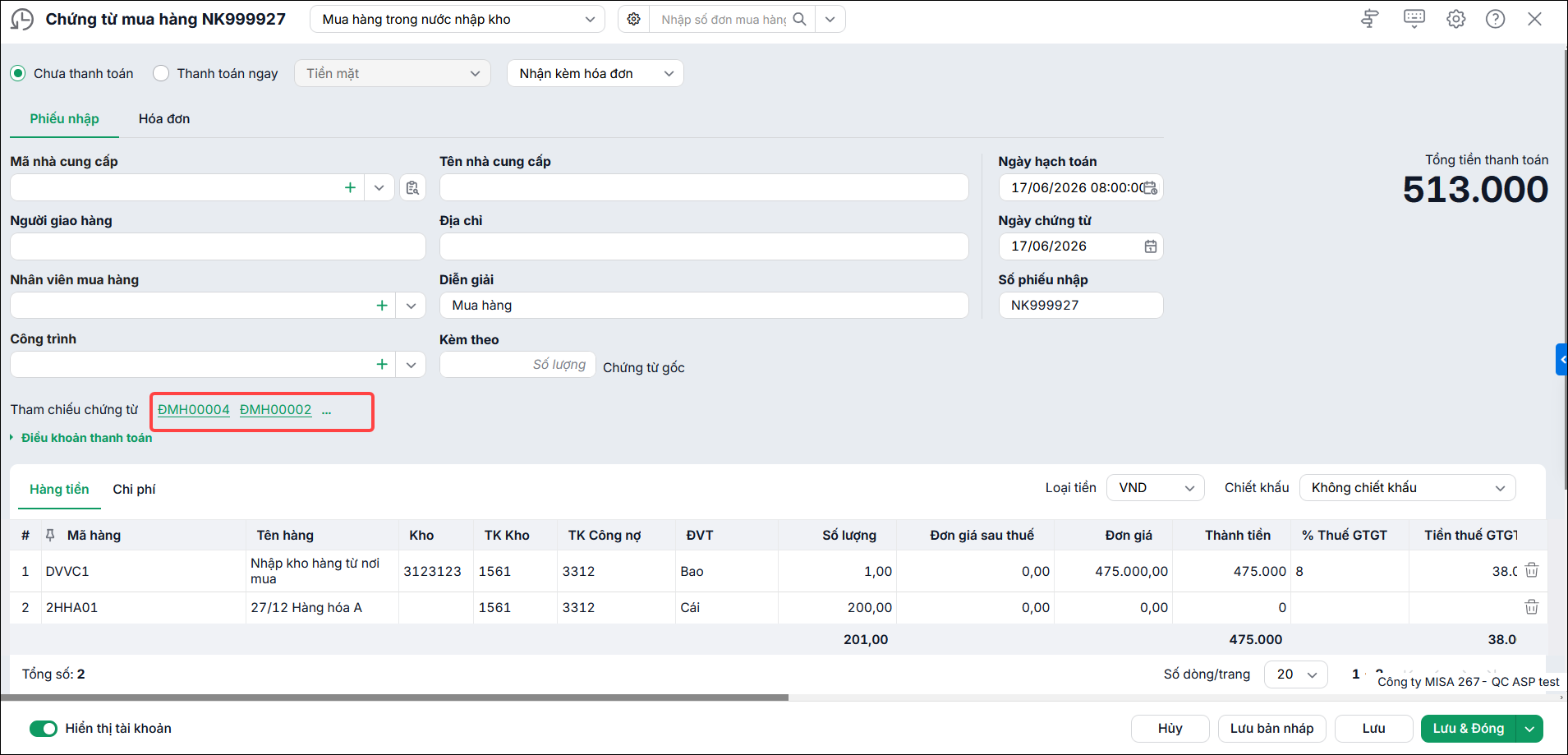Screen dimensions: 1568x755
Task: Open the keyboard shortcuts icon
Action: pos(1414,19)
